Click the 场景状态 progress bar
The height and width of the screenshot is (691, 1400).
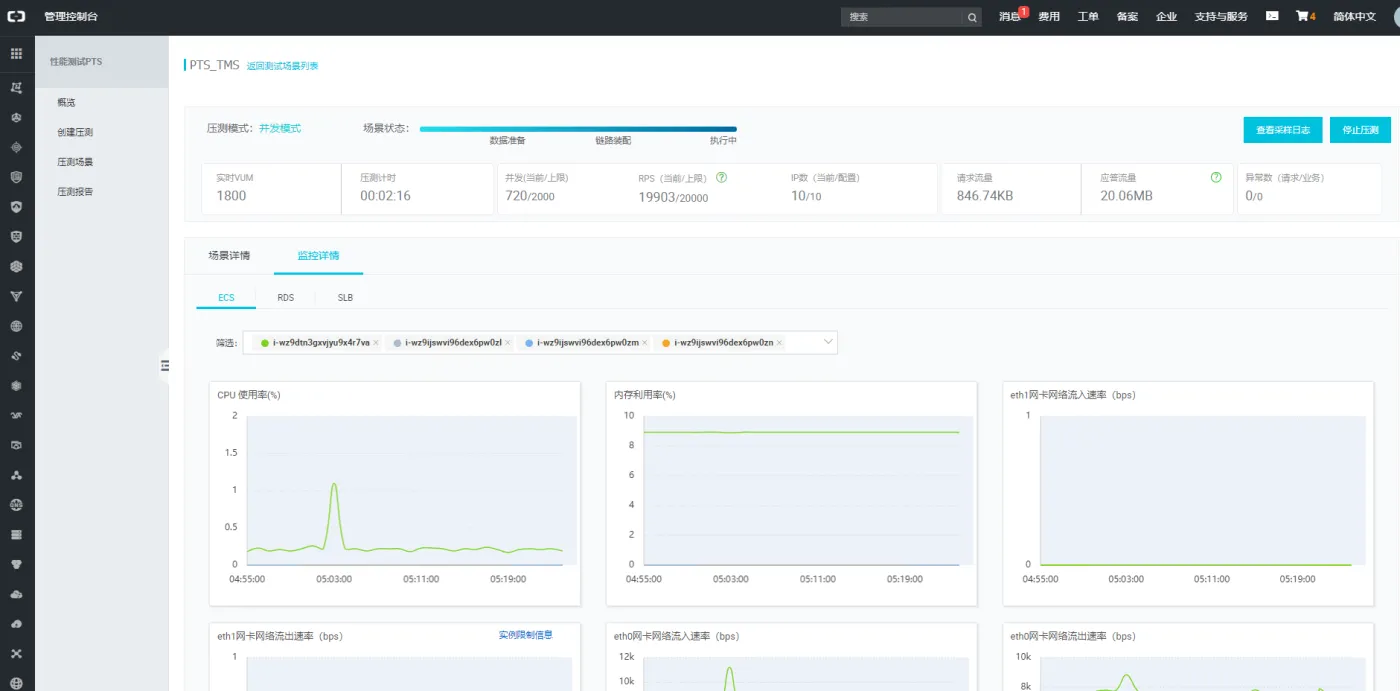tap(577, 129)
